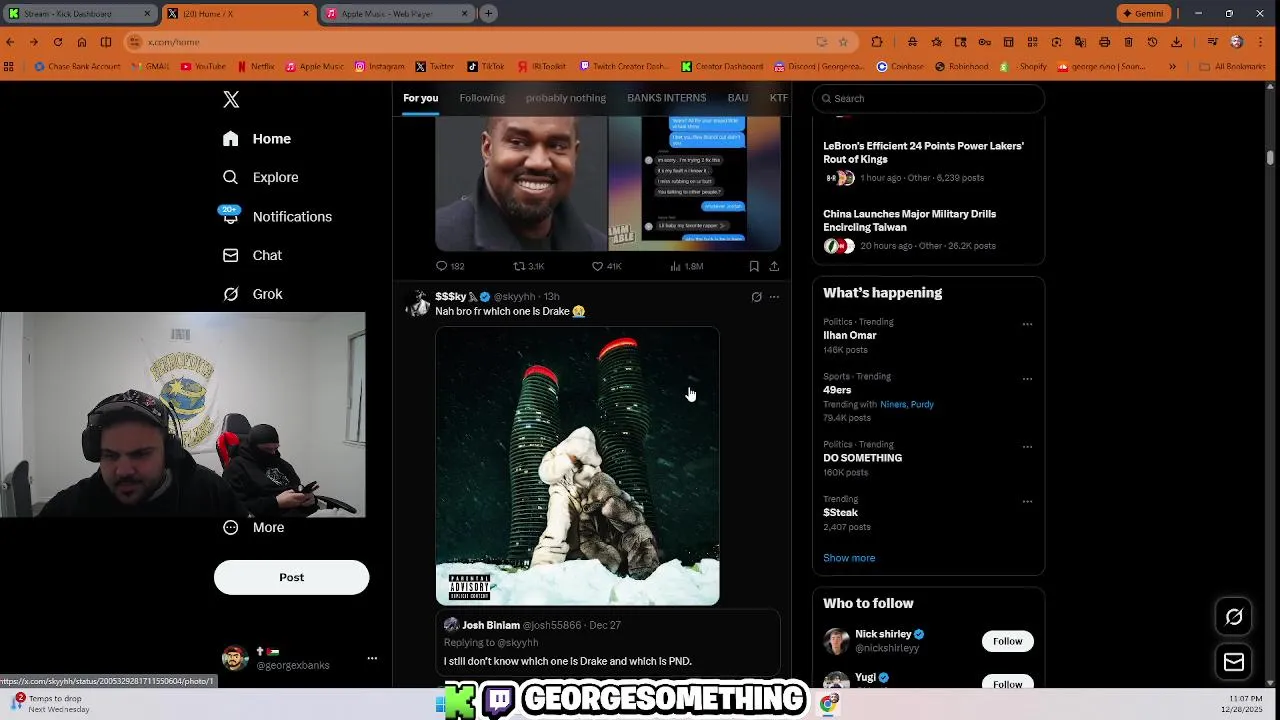Open account options next to @georgexbanks
1280x720 pixels.
tap(372, 658)
